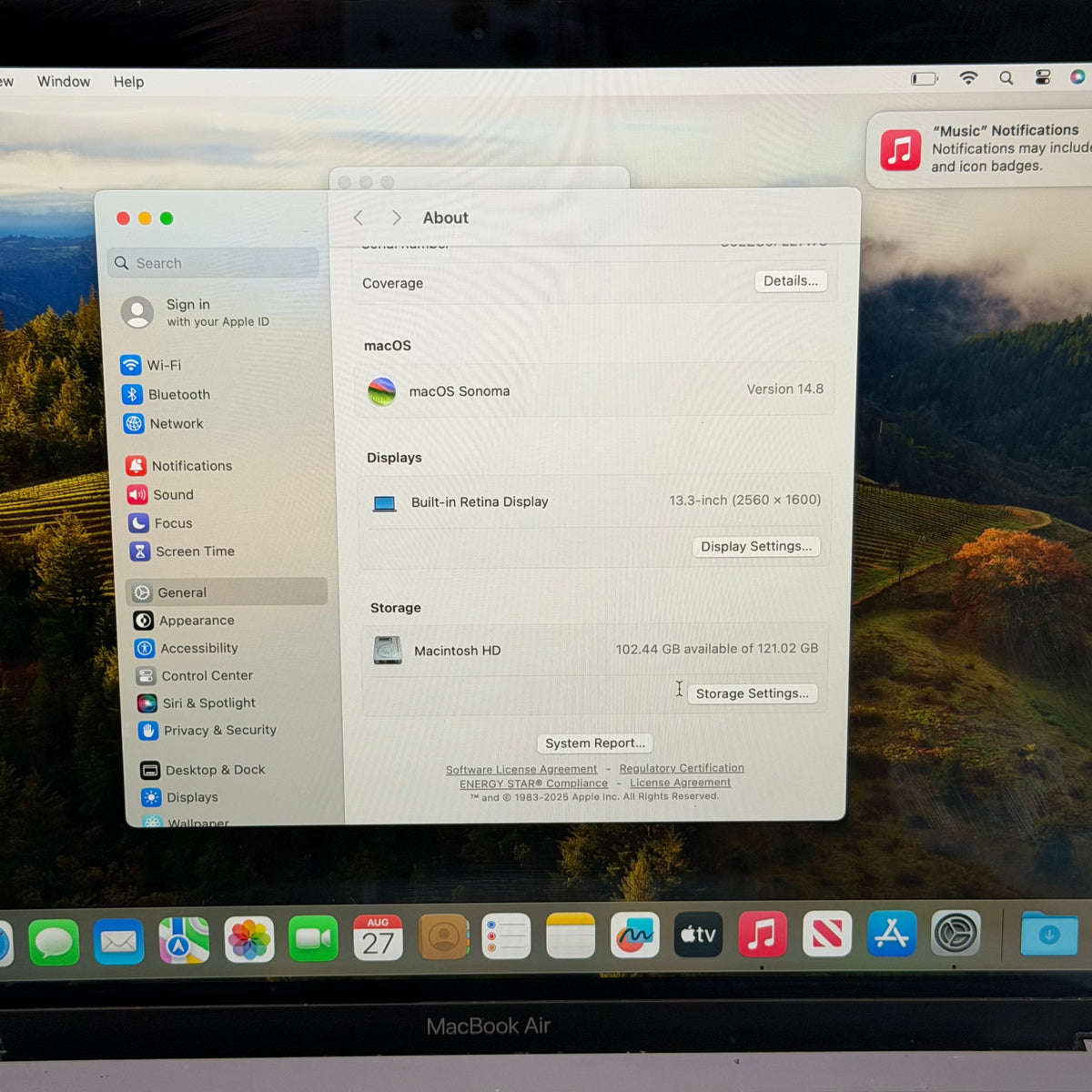
Task: Open Privacy & Security settings
Action: (x=207, y=730)
